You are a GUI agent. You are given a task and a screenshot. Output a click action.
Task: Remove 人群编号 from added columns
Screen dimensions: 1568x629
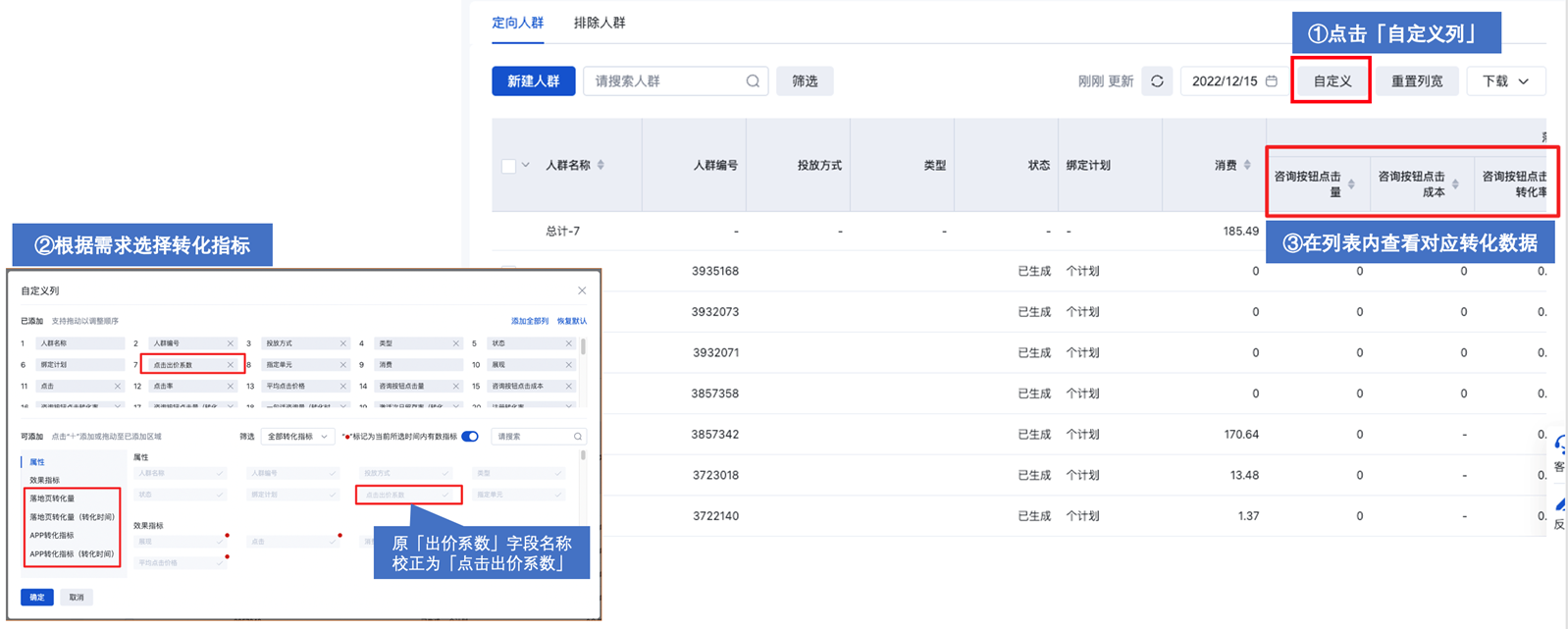(x=231, y=343)
